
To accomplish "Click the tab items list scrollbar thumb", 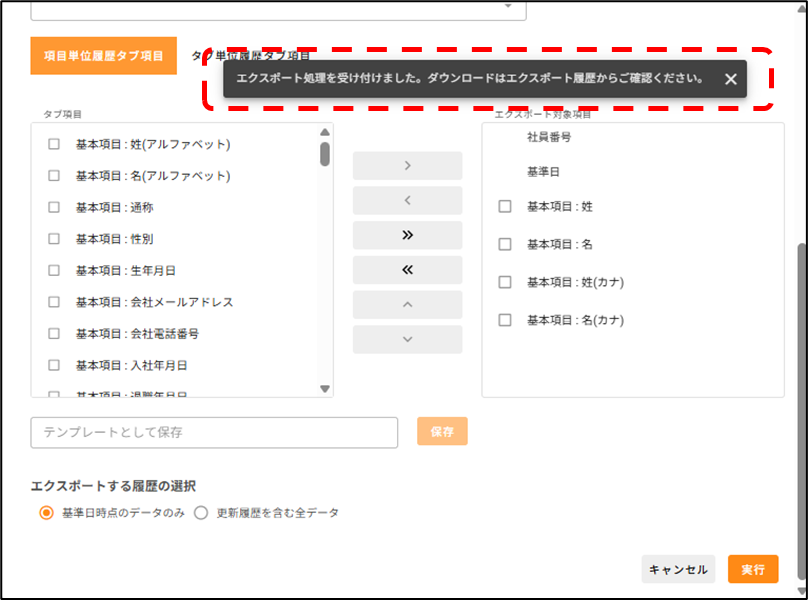I will coord(325,154).
